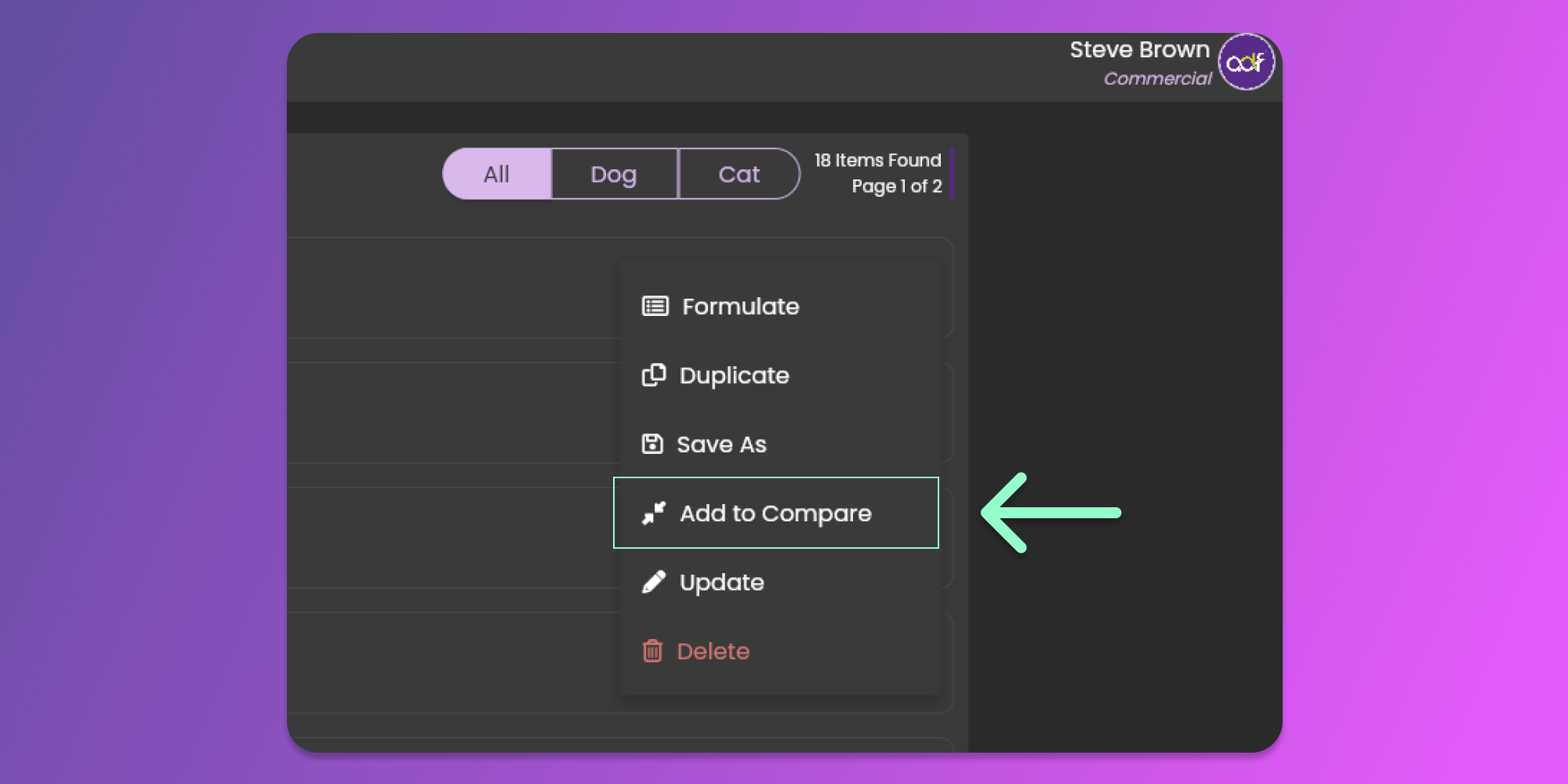Switch the filter to Cat
The height and width of the screenshot is (784, 1568).
pyautogui.click(x=739, y=174)
